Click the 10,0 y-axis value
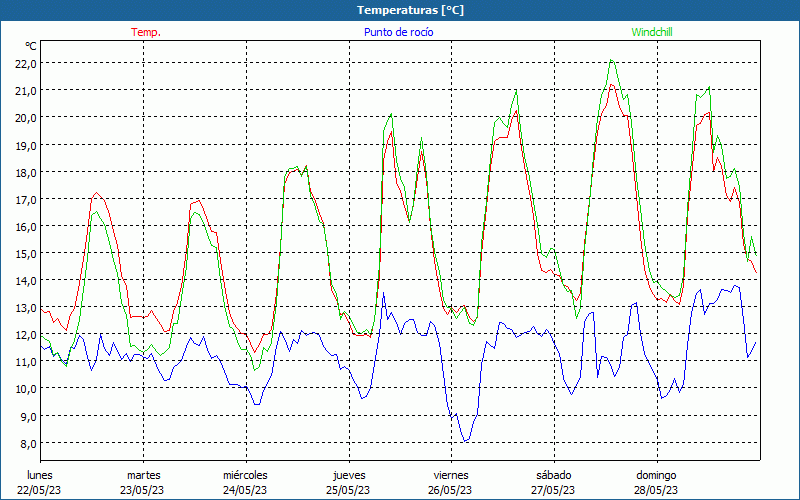The height and width of the screenshot is (500, 800). pos(26,389)
